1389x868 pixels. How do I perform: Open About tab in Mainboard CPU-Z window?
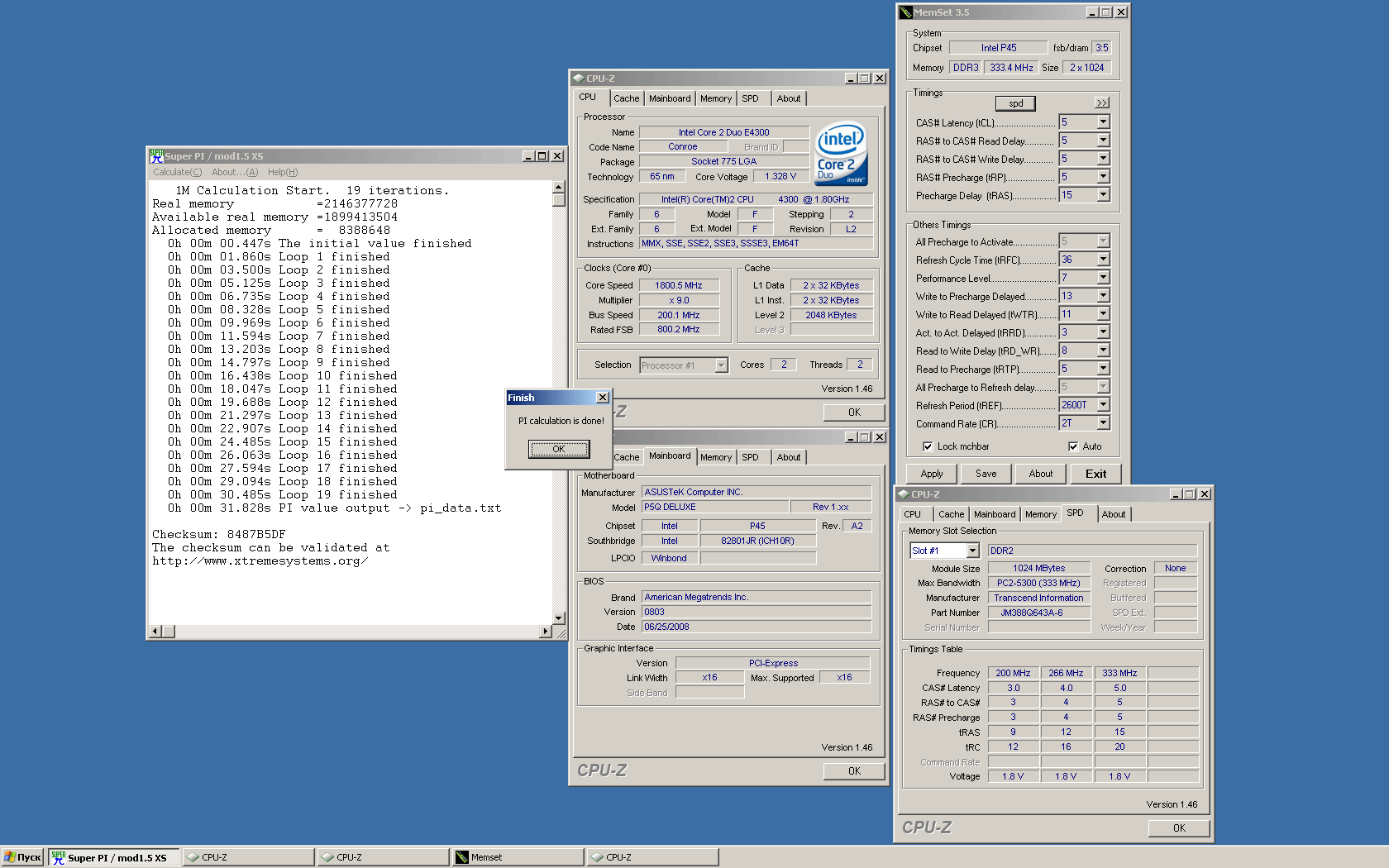789,457
